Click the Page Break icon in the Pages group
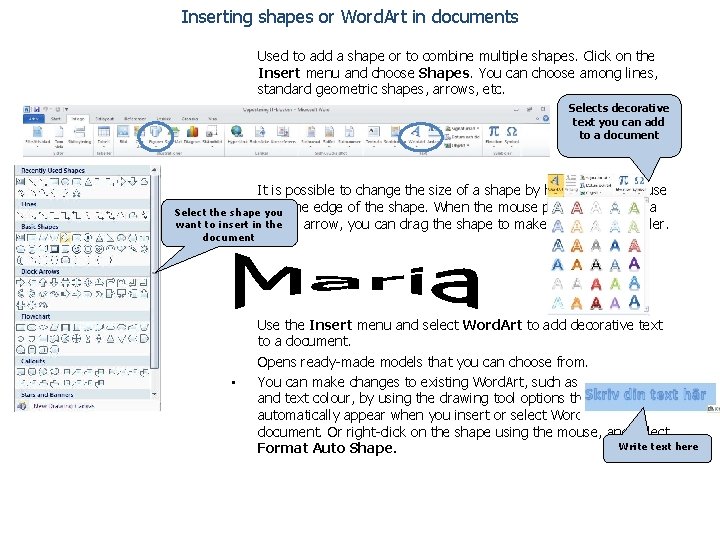The width and height of the screenshot is (720, 540). coord(79,134)
